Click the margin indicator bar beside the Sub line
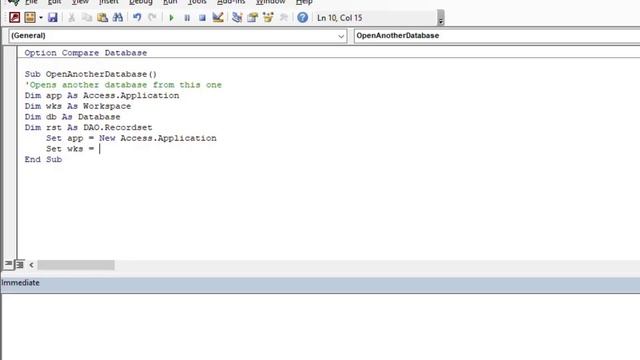 10,74
